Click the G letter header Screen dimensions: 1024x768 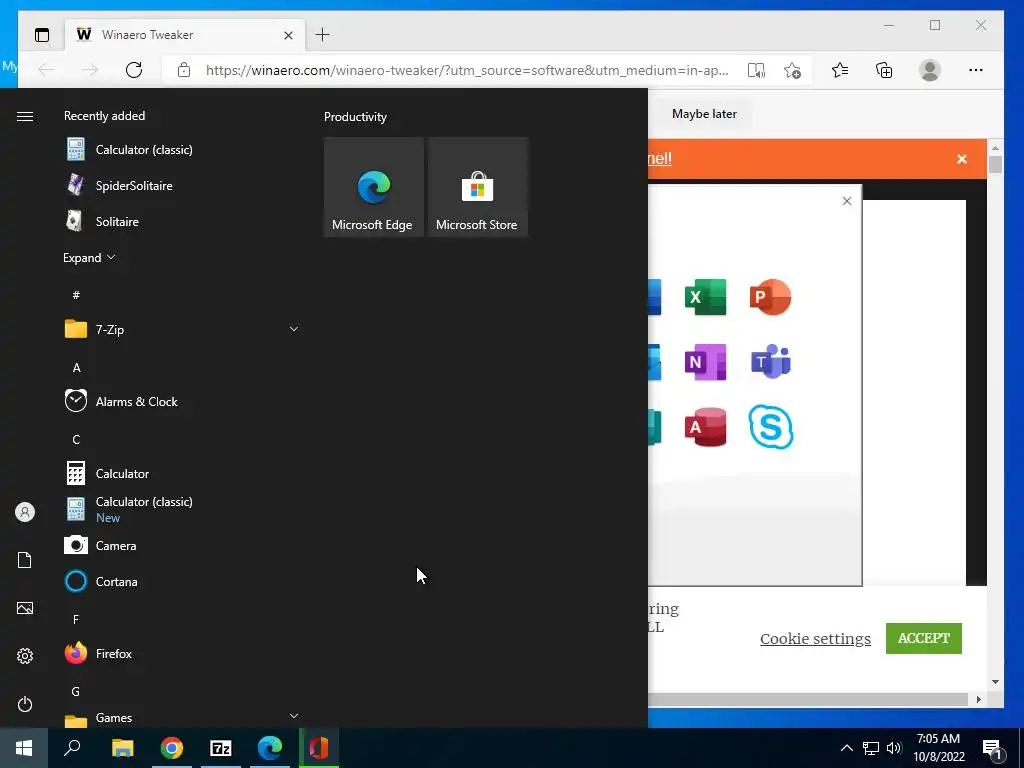pos(76,692)
